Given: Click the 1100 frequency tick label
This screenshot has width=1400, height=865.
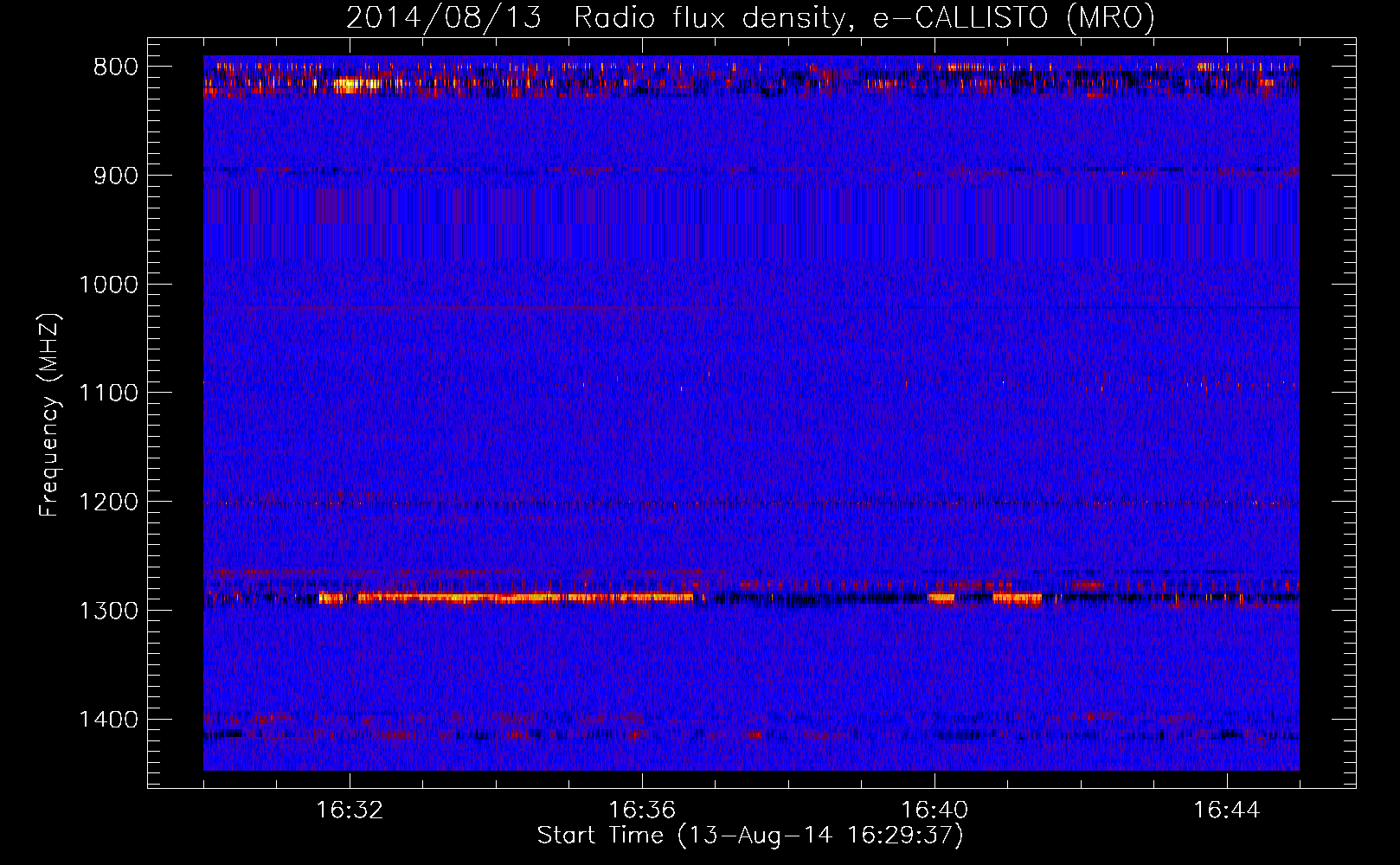Looking at the screenshot, I should click(x=108, y=394).
